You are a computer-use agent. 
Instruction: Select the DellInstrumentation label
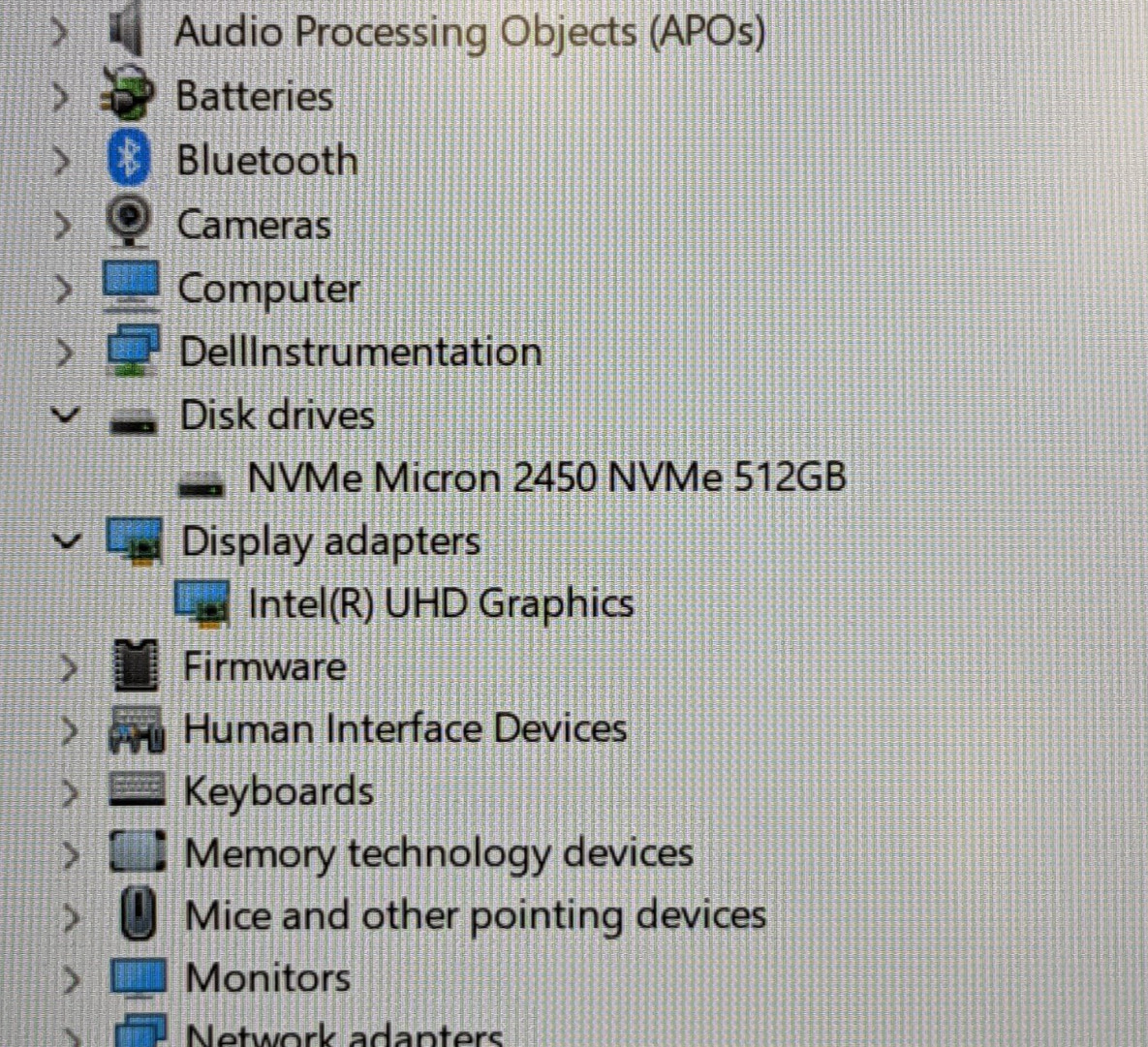click(361, 353)
